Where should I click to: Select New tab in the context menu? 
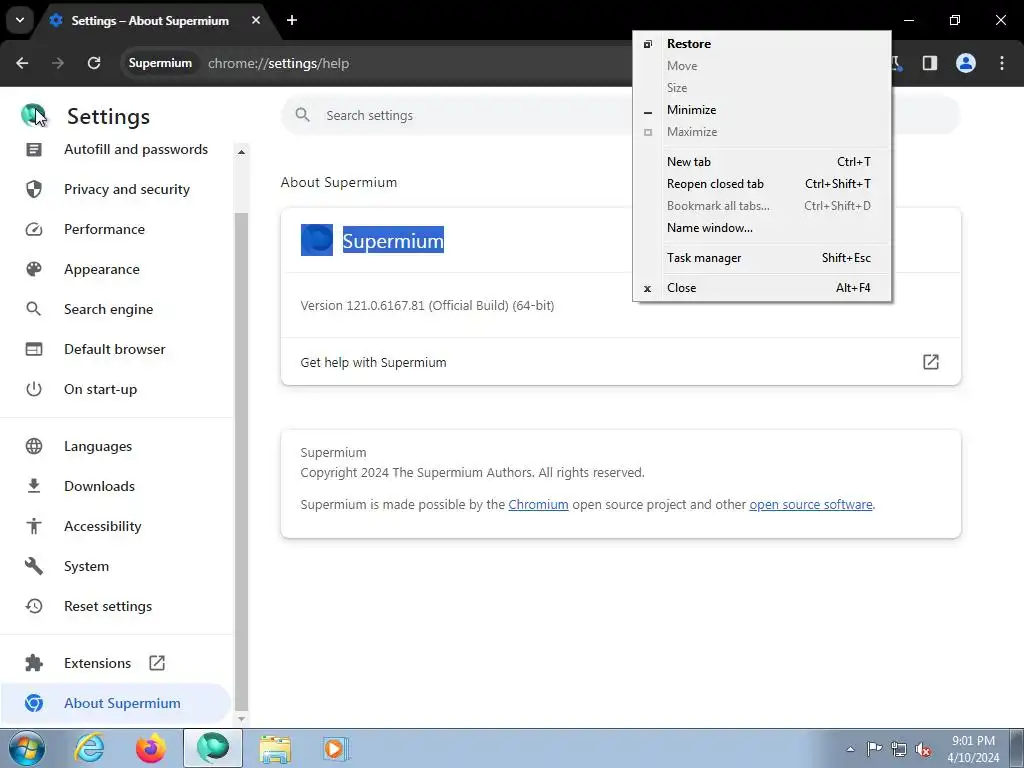coord(762,162)
